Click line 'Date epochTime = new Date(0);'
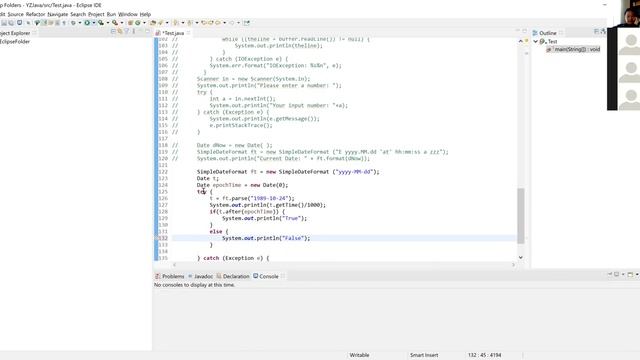Image resolution: width=640 pixels, height=360 pixels. [242, 185]
